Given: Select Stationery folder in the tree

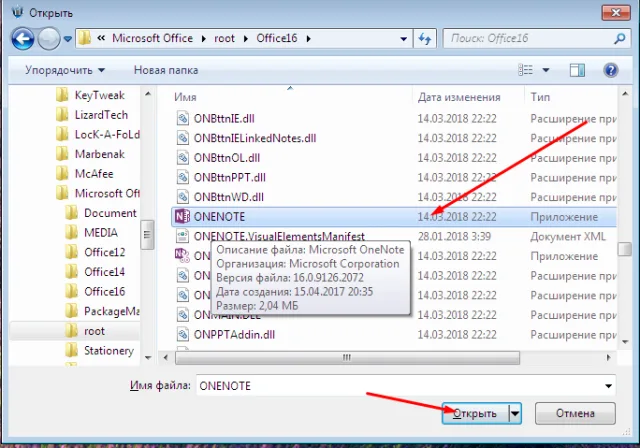Looking at the screenshot, I should tap(99, 350).
